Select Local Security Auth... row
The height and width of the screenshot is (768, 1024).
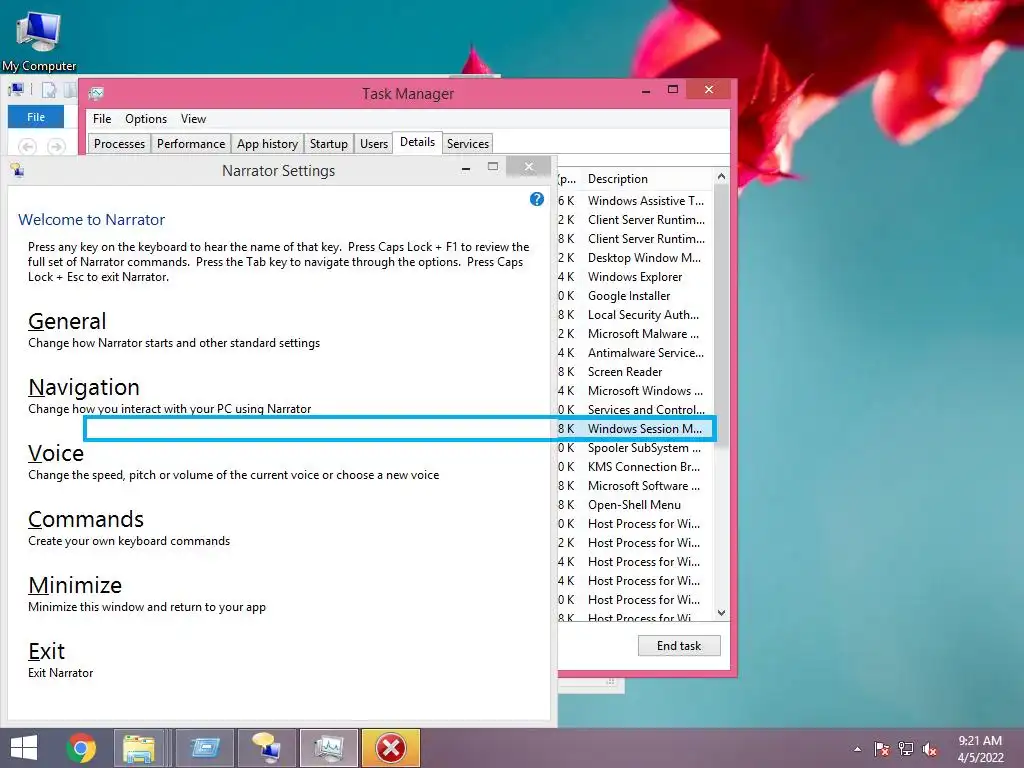click(x=635, y=315)
